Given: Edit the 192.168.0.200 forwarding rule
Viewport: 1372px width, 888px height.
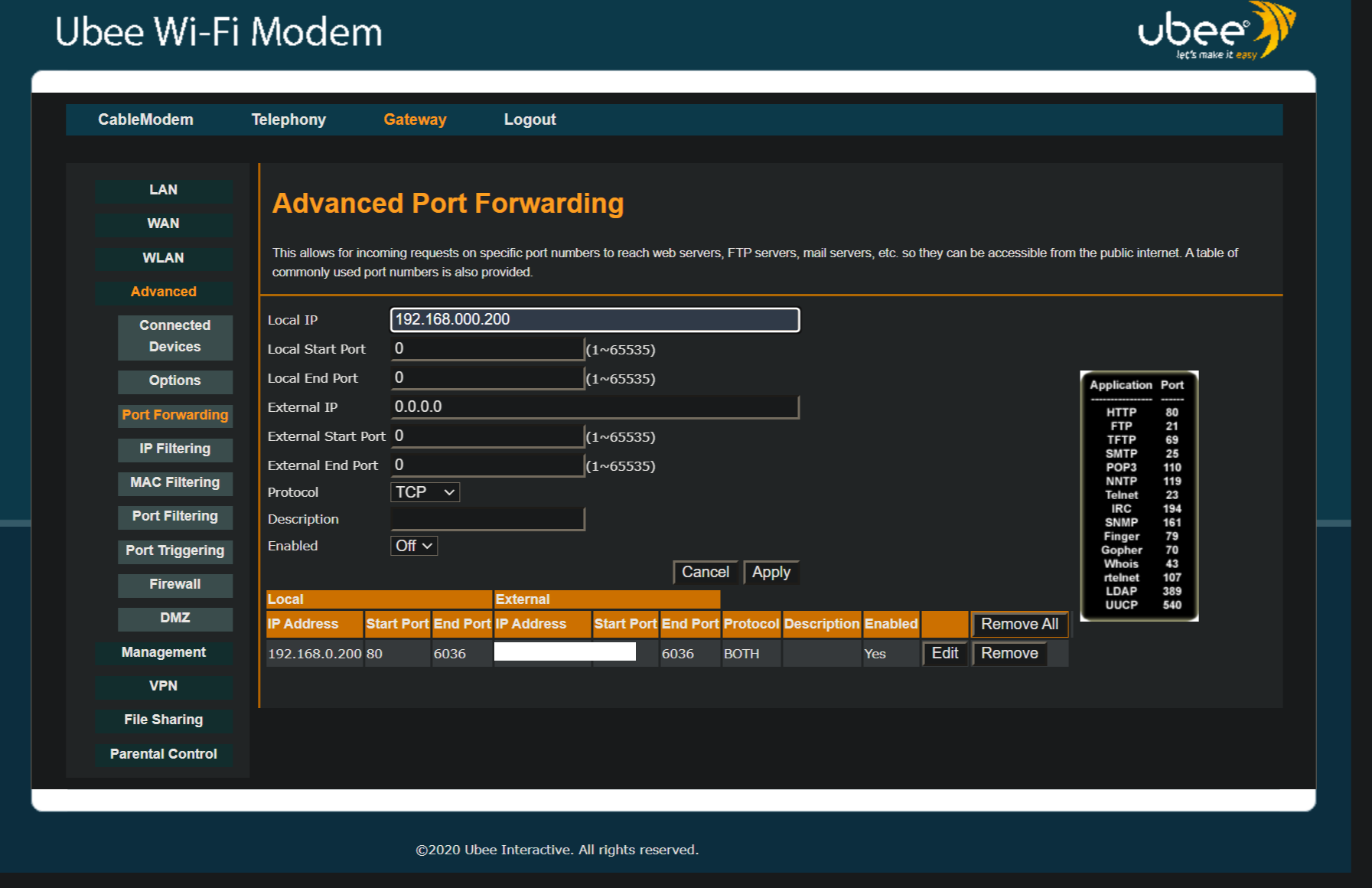Looking at the screenshot, I should point(945,654).
